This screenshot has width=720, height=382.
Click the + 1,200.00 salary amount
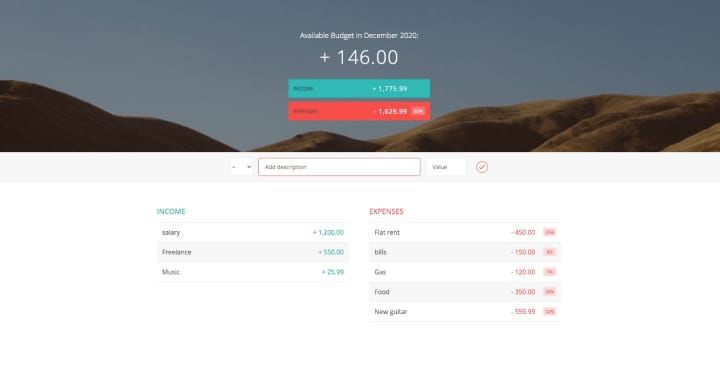click(x=328, y=232)
